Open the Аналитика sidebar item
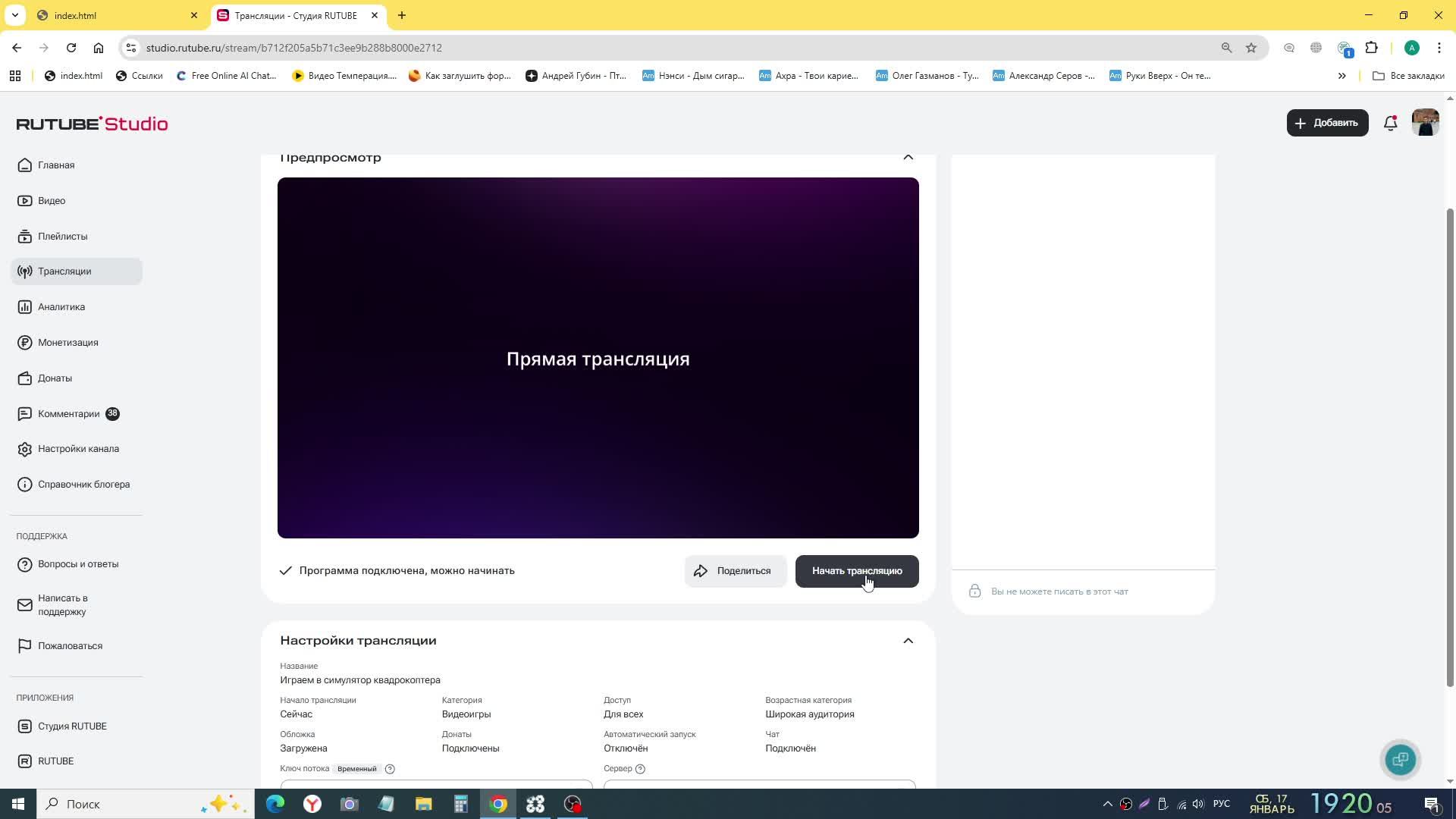Image resolution: width=1456 pixels, height=819 pixels. coord(61,307)
